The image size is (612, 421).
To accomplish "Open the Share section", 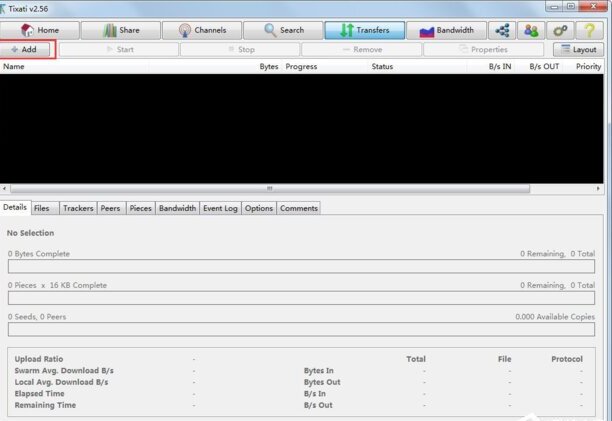I will pyautogui.click(x=121, y=30).
